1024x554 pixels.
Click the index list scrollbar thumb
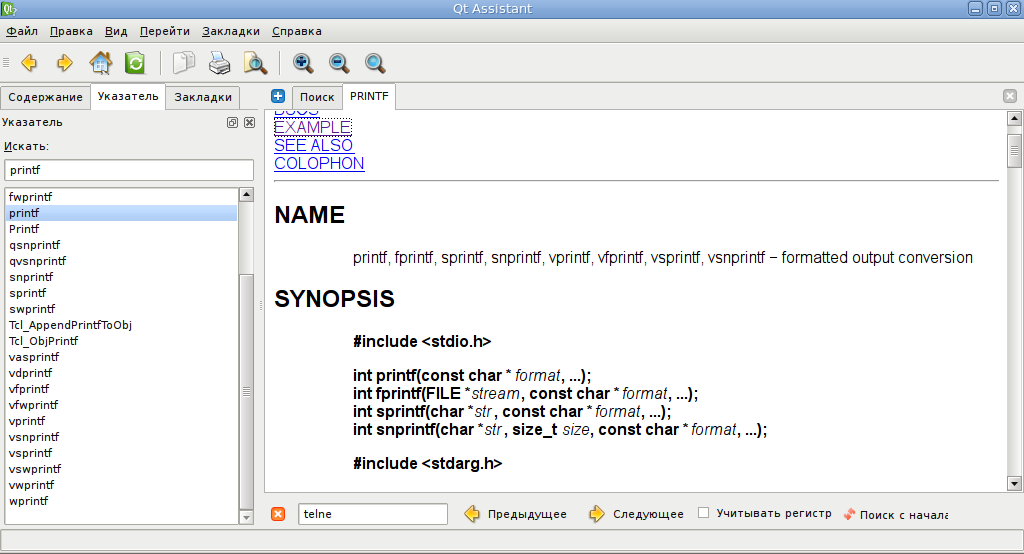(x=246, y=391)
